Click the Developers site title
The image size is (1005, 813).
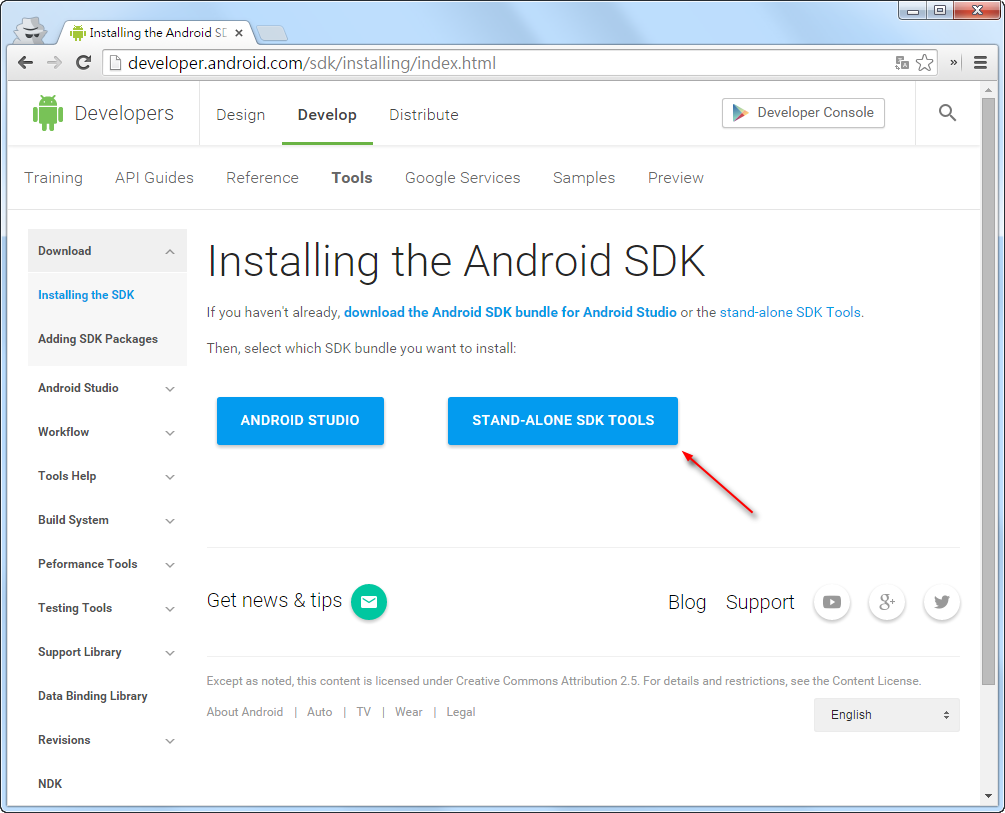pos(124,113)
